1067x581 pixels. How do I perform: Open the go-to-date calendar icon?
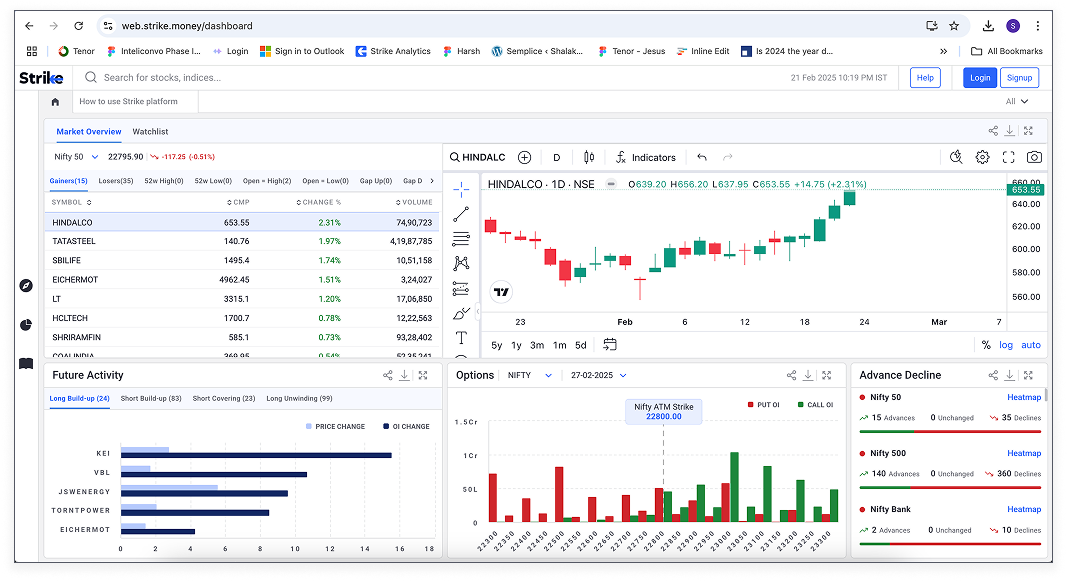tap(610, 345)
